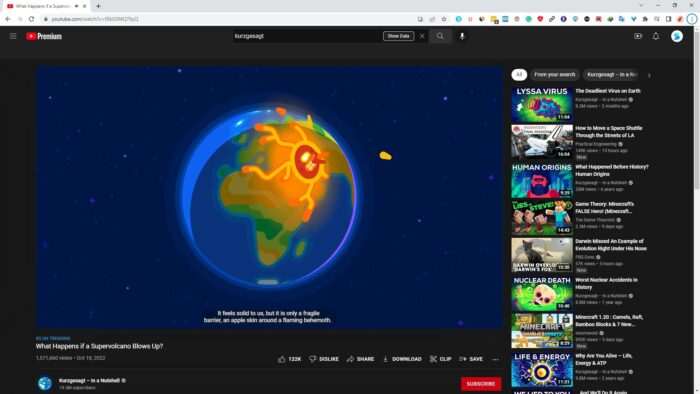
Task: Open the Kurzgesagt channel name link
Action: click(89, 381)
